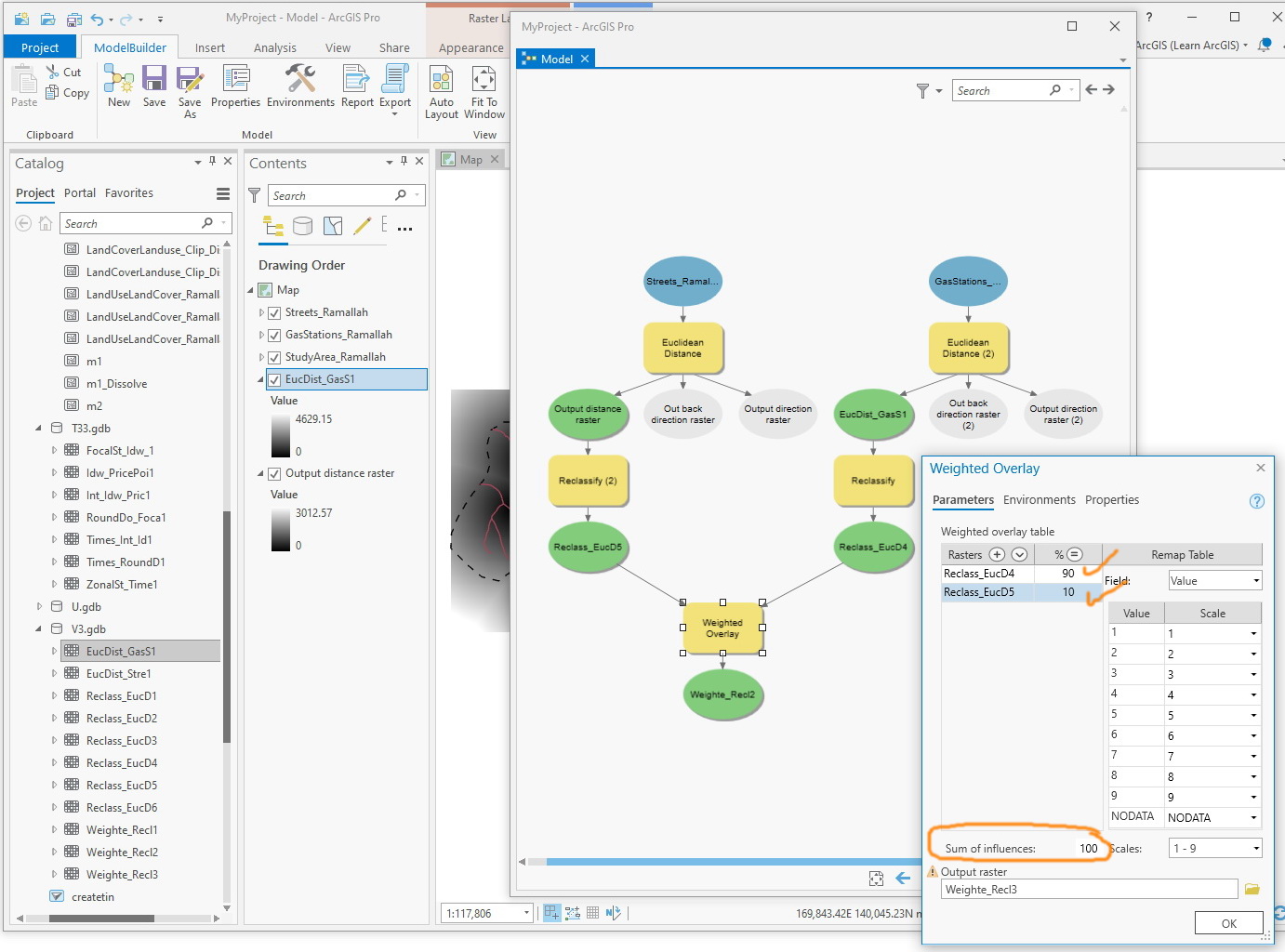Close the Model view tab
Screen dimensions: 1285x952
[585, 59]
